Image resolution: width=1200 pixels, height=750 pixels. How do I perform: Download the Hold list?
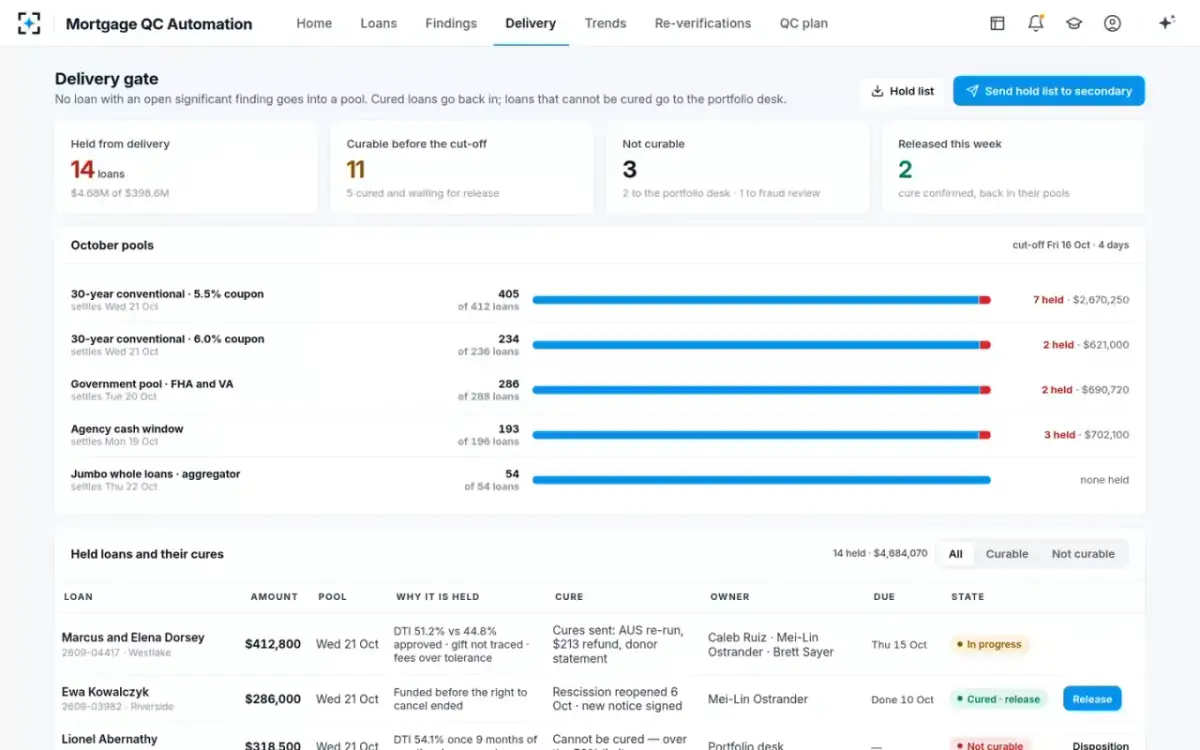point(902,91)
